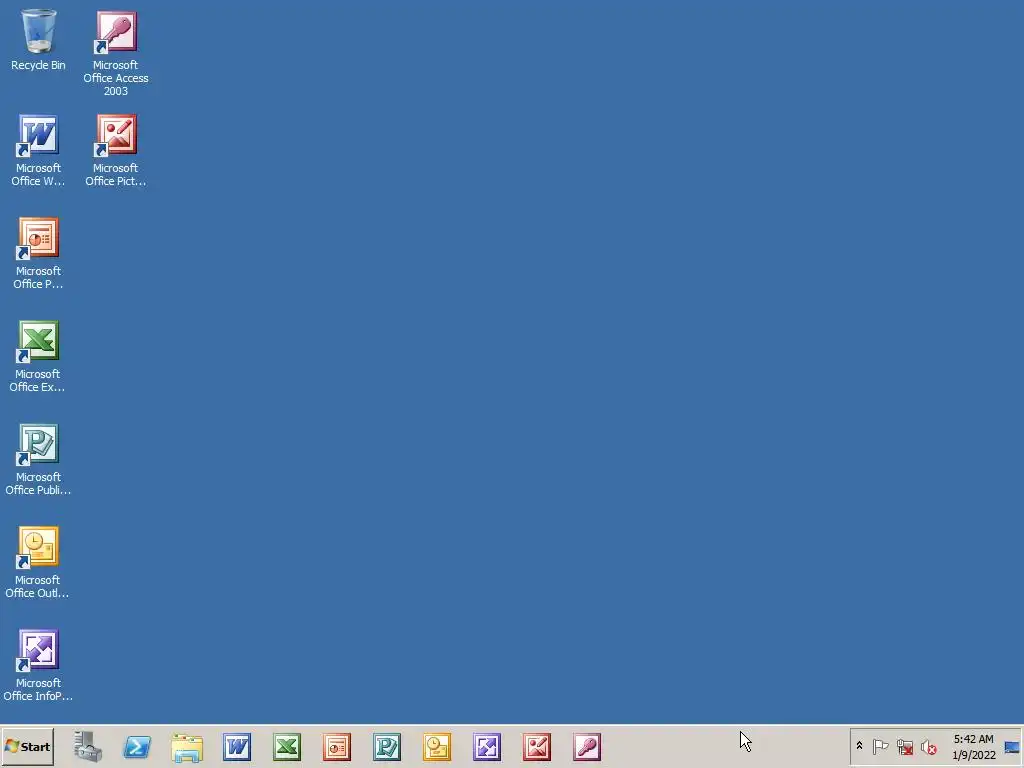The width and height of the screenshot is (1024, 768).
Task: Open Windows Explorer from the taskbar
Action: click(x=187, y=746)
